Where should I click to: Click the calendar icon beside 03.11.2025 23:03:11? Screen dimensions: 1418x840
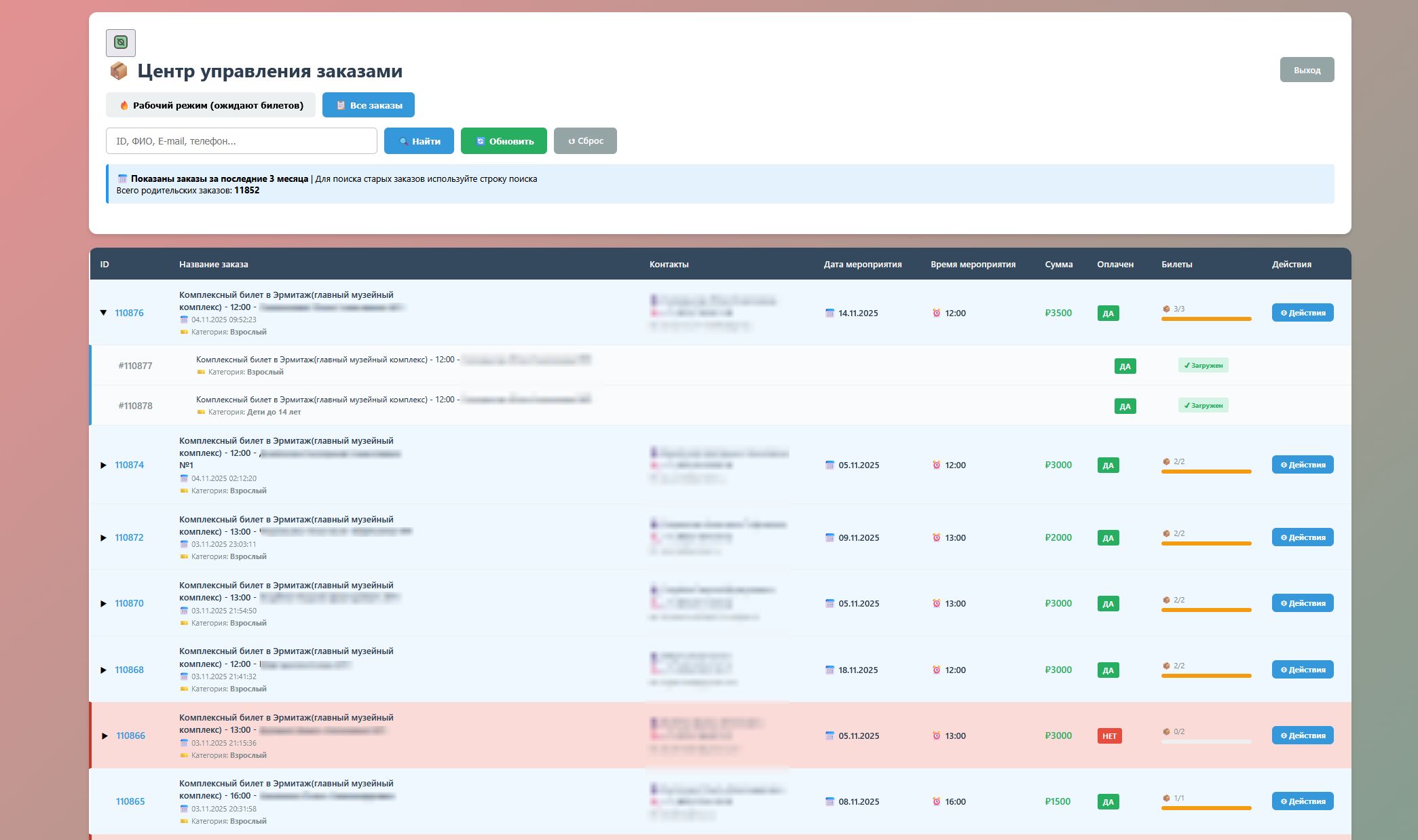click(184, 544)
